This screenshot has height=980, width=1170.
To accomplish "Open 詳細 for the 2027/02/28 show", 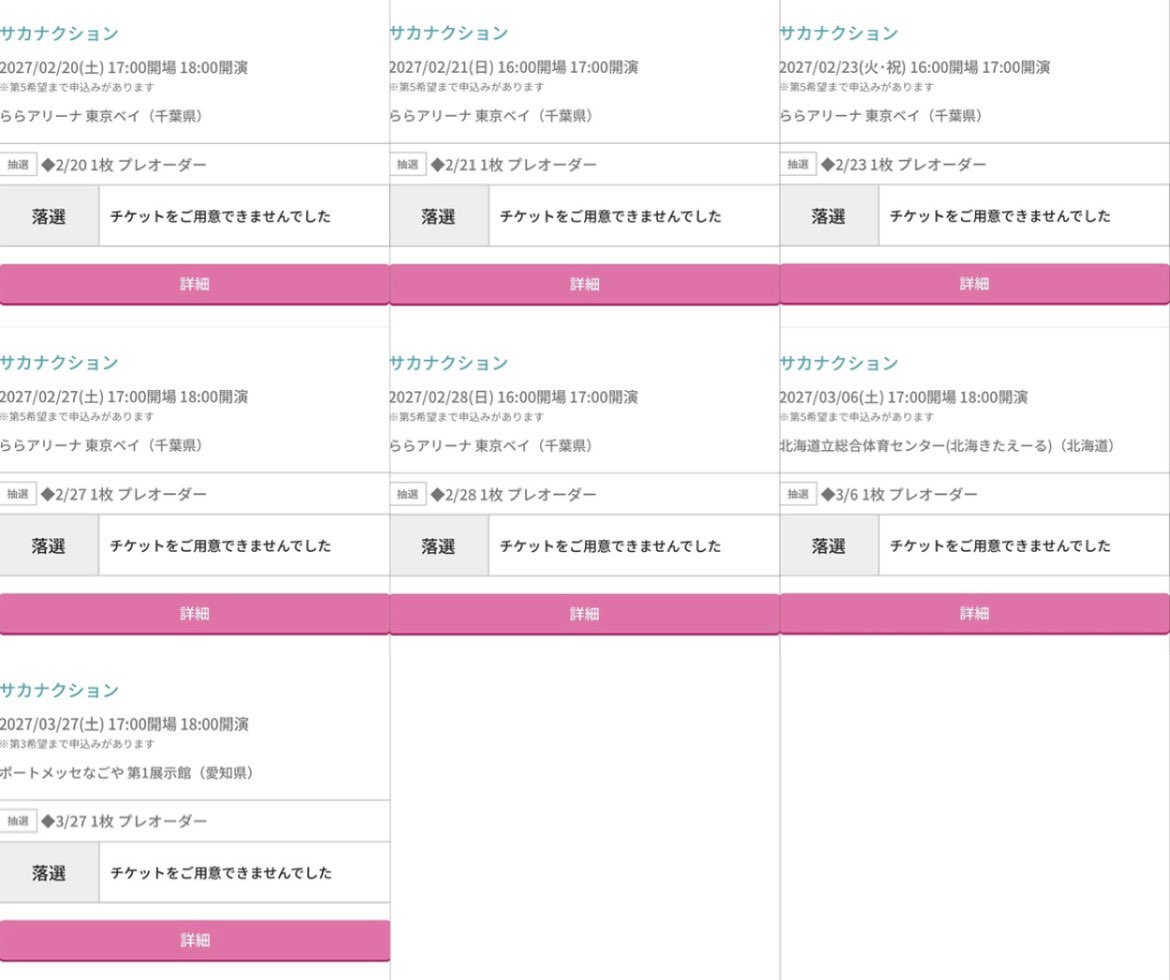I will pyautogui.click(x=584, y=614).
